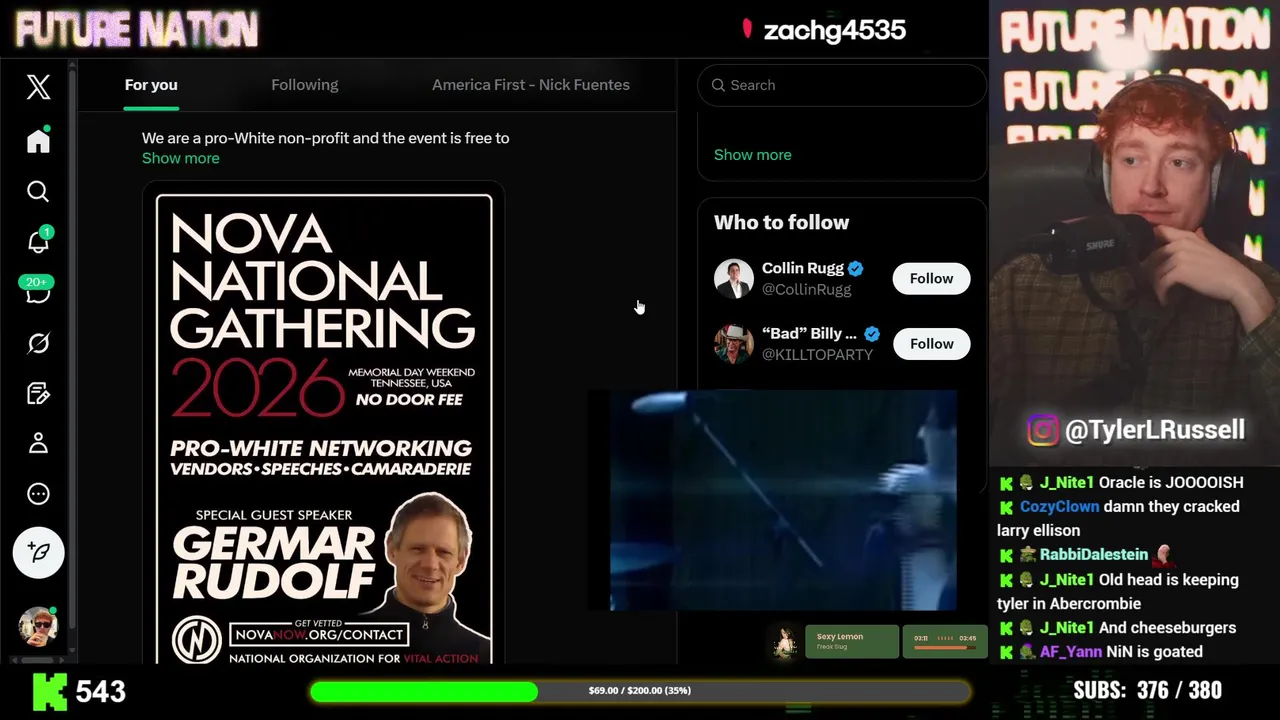This screenshot has height=720, width=1280.
Task: Click Collin Rugg's profile avatar
Action: click(x=733, y=278)
